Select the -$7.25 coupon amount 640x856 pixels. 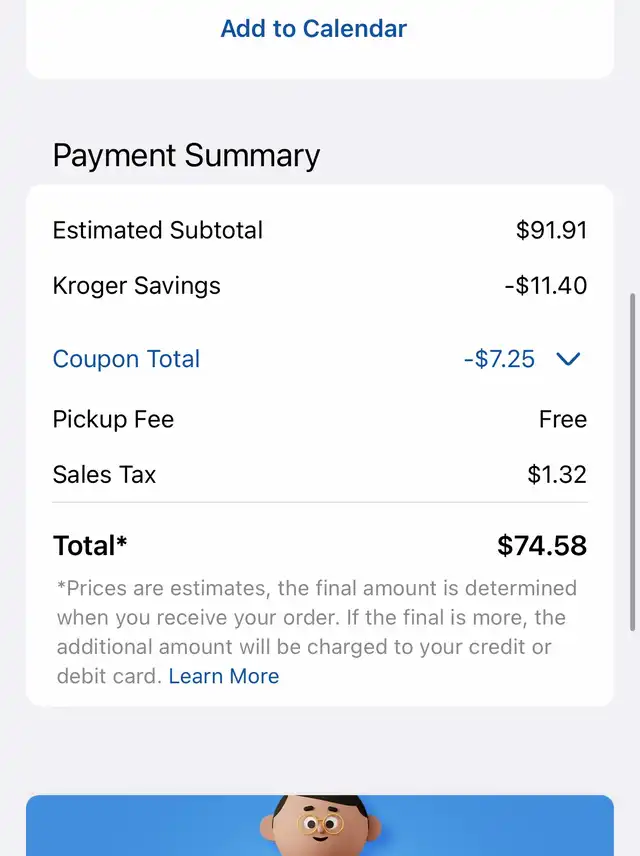pyautogui.click(x=499, y=359)
